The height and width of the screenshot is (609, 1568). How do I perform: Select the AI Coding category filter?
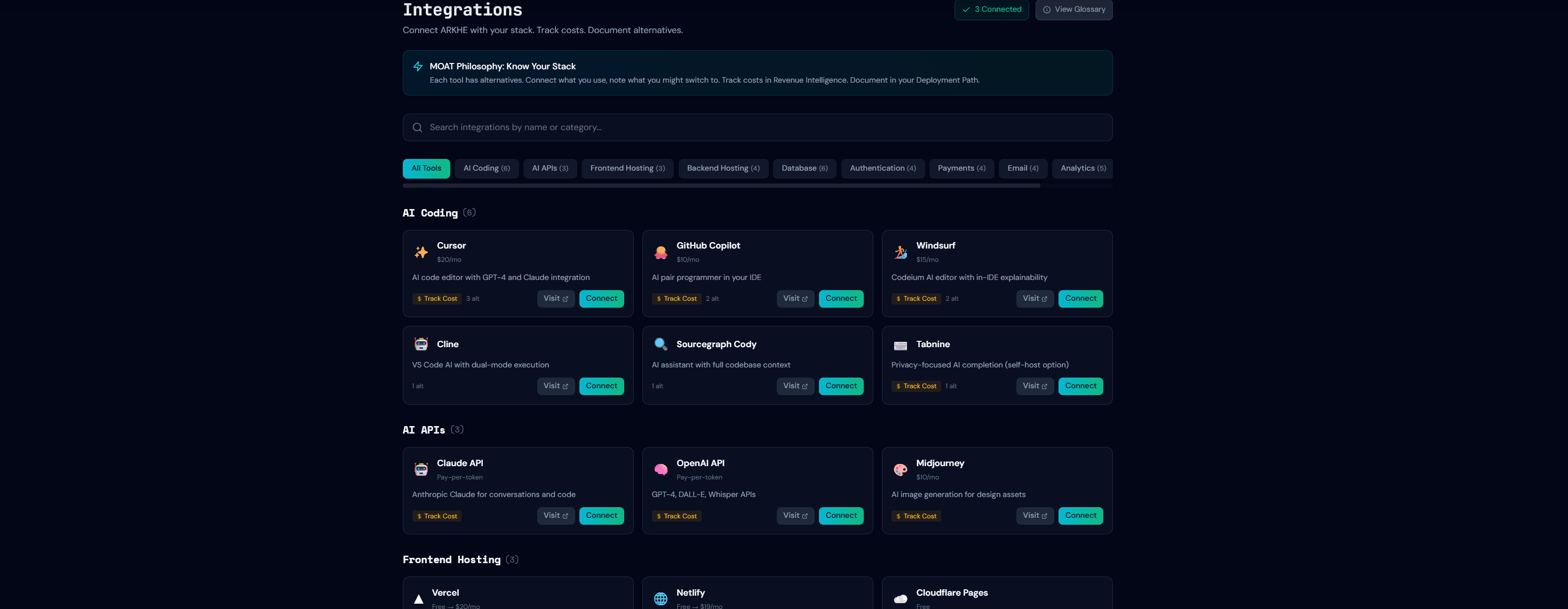(x=487, y=168)
